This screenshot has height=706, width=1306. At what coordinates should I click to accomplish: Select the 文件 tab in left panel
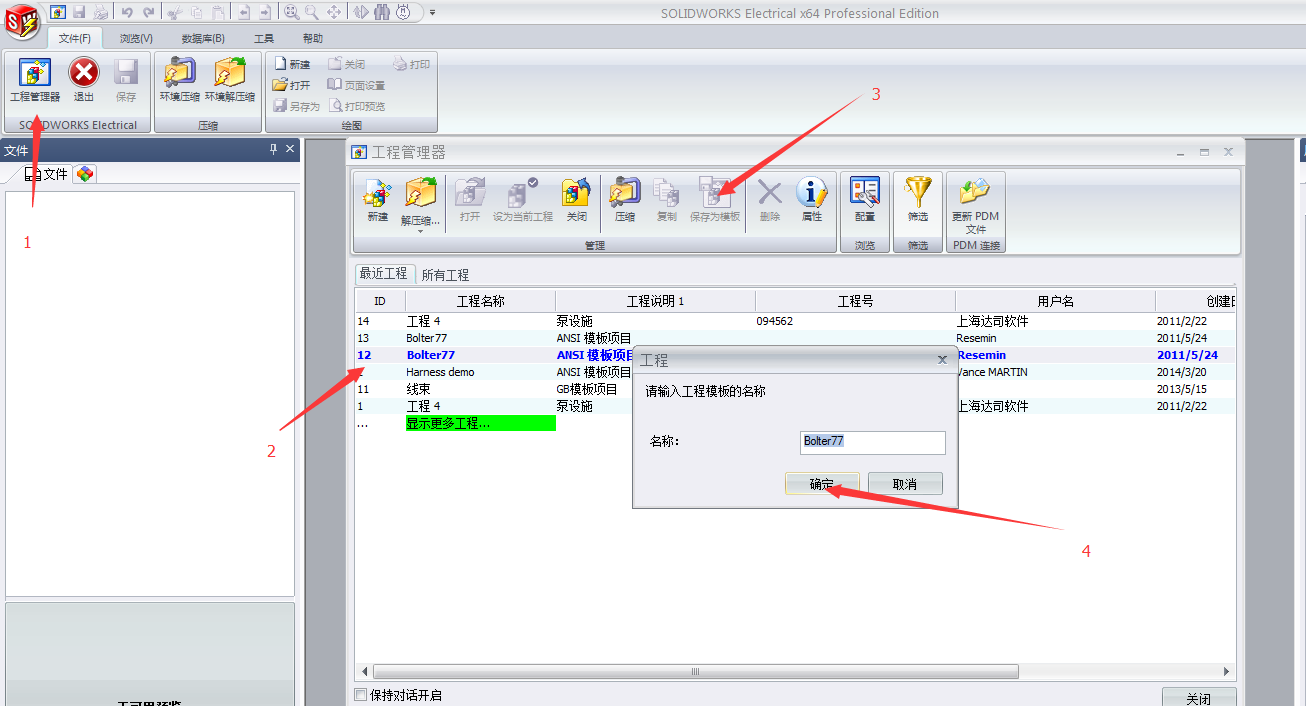tap(47, 174)
